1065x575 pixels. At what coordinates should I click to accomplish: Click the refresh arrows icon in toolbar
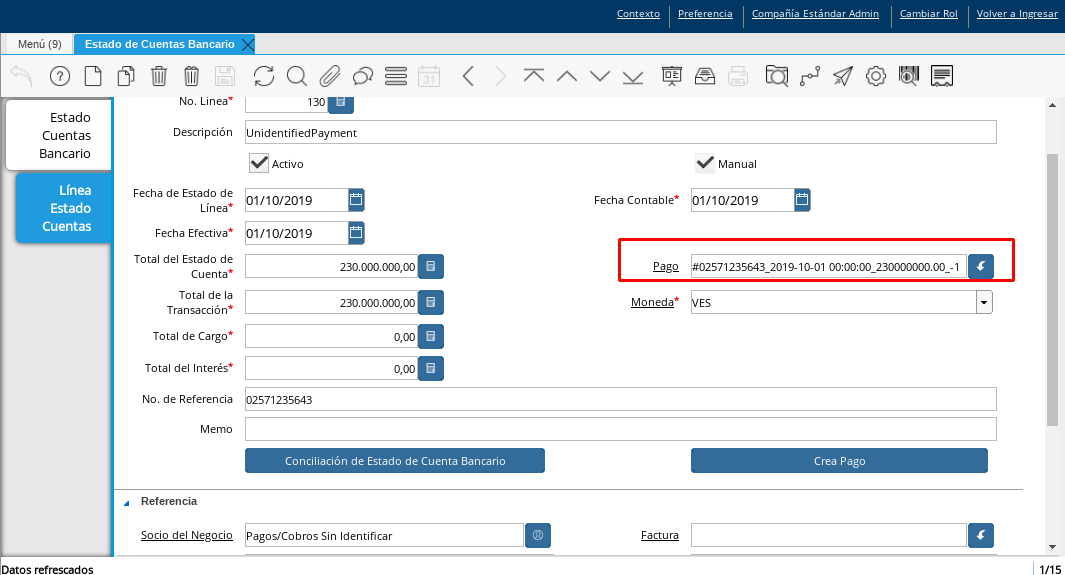click(x=264, y=76)
